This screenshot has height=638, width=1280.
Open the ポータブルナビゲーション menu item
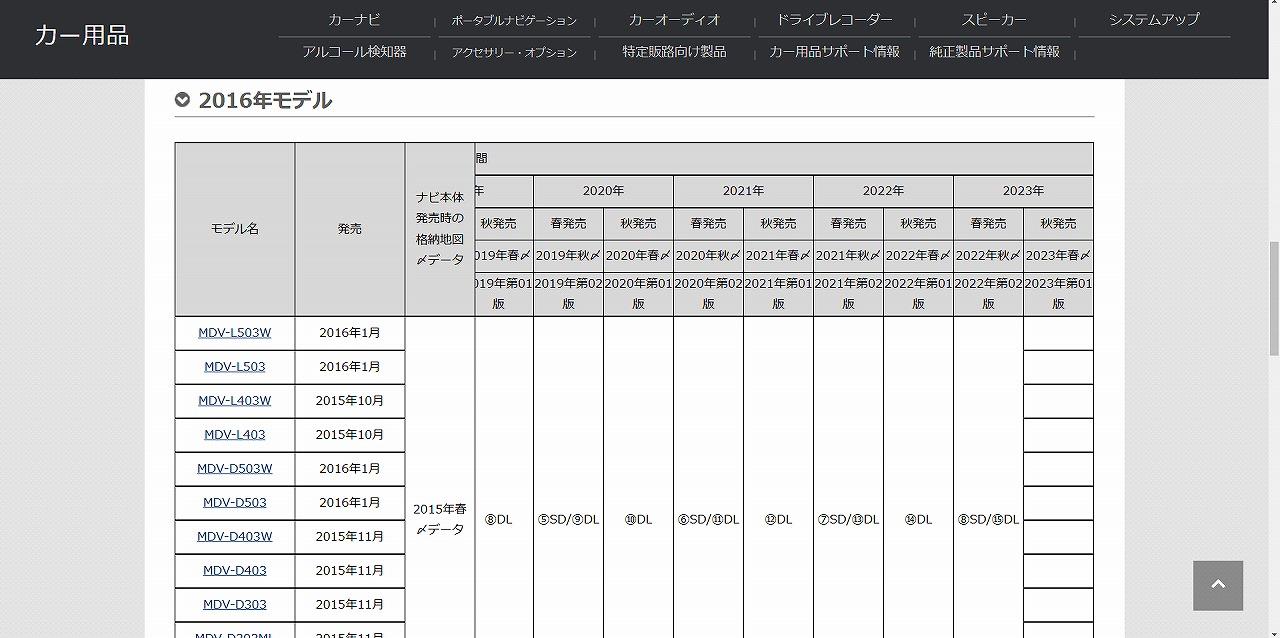coord(514,20)
